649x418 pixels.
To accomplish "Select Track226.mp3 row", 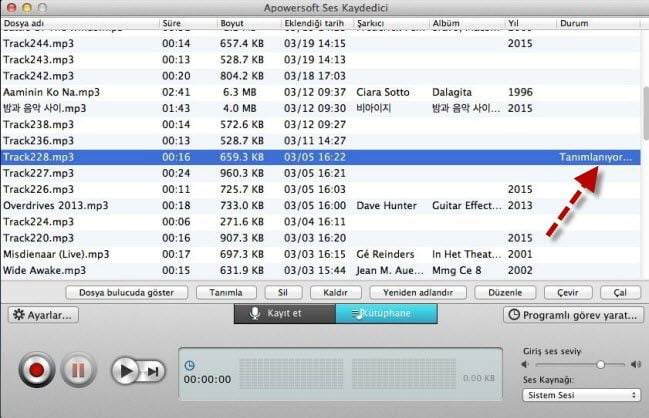I will (321, 189).
